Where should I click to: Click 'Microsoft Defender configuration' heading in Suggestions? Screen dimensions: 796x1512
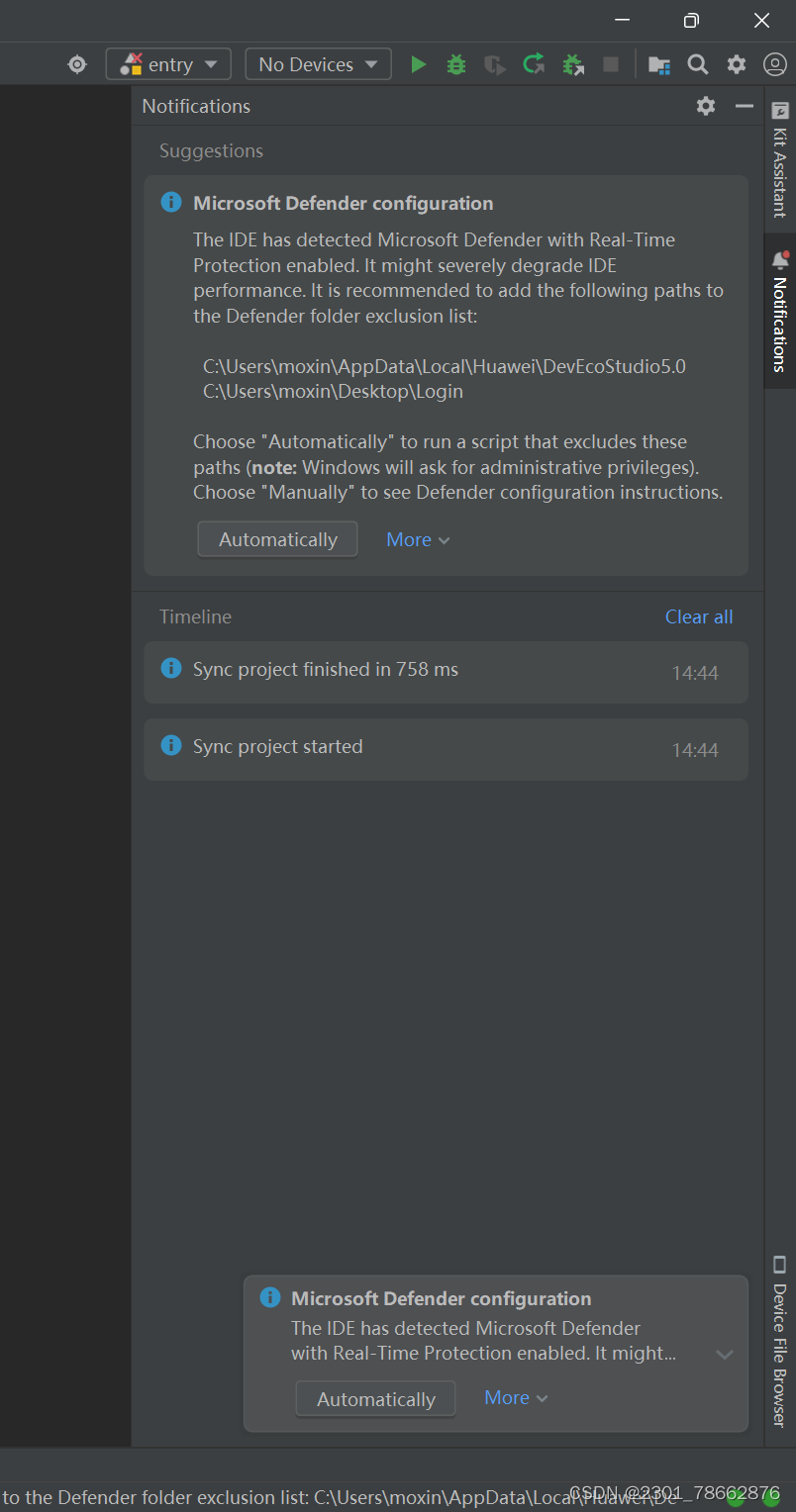tap(343, 203)
